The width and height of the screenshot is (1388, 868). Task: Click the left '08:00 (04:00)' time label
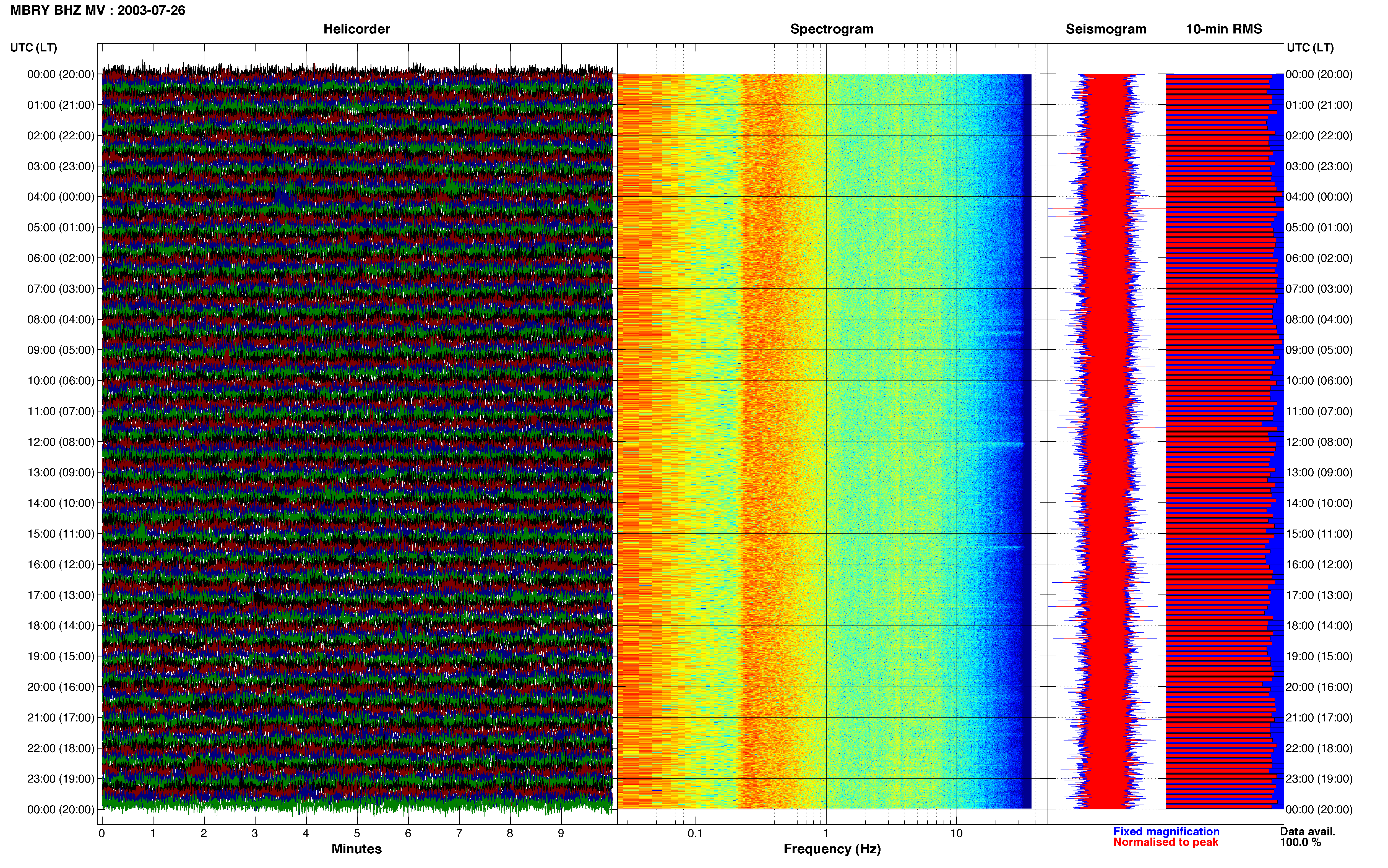point(61,319)
